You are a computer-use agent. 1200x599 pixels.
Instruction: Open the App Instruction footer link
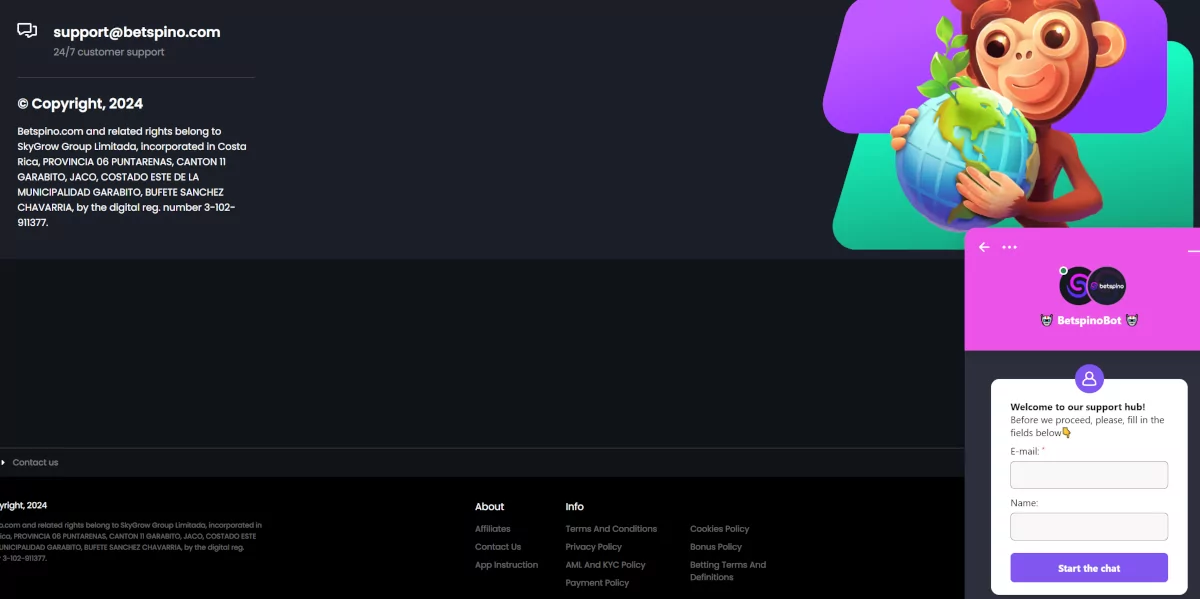point(506,565)
